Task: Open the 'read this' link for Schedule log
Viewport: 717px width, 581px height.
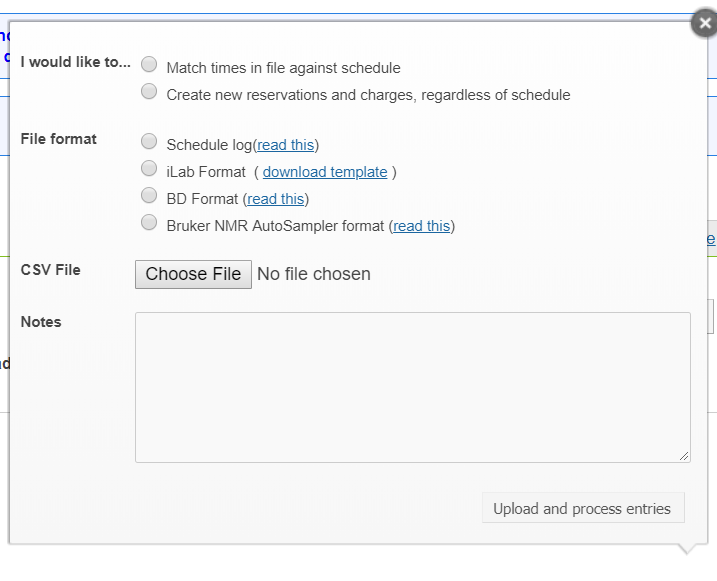Action: [x=285, y=145]
